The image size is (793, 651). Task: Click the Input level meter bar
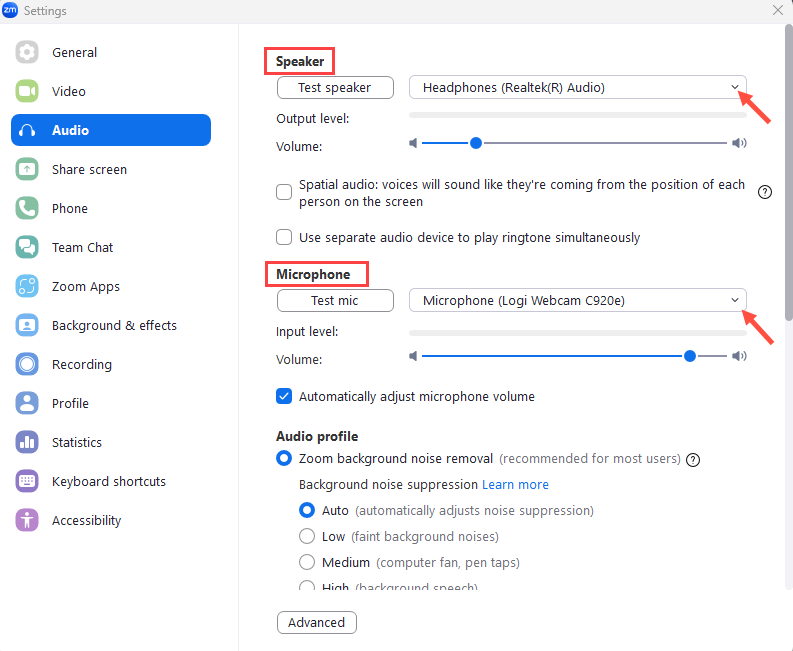tap(578, 333)
